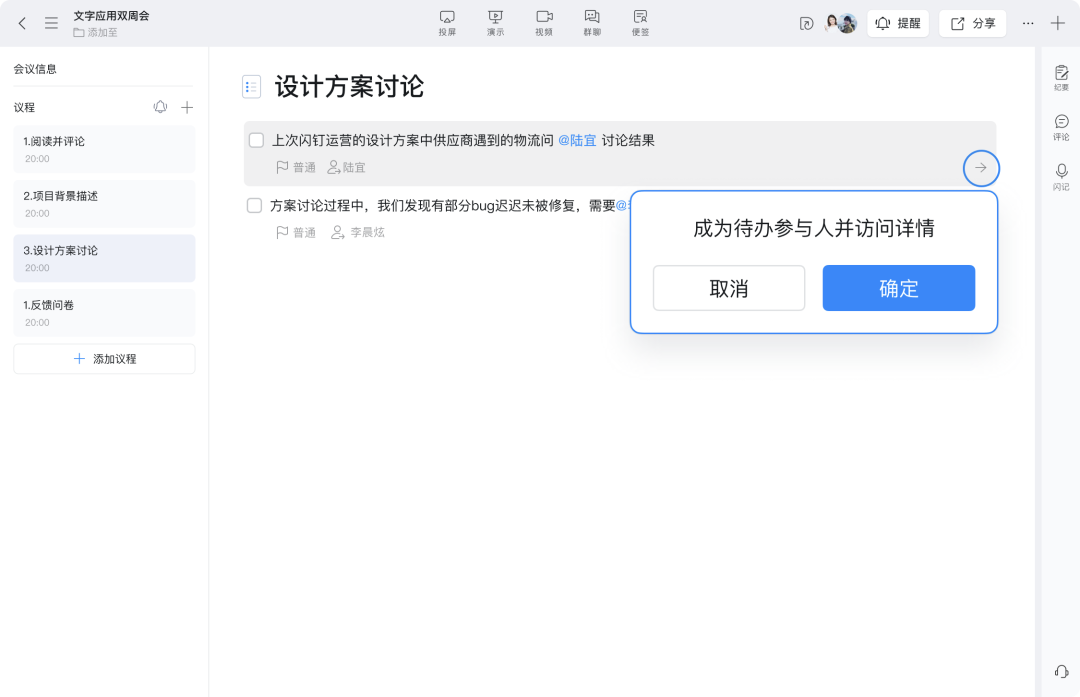Click 确定 to confirm
1080x697 pixels.
898,288
